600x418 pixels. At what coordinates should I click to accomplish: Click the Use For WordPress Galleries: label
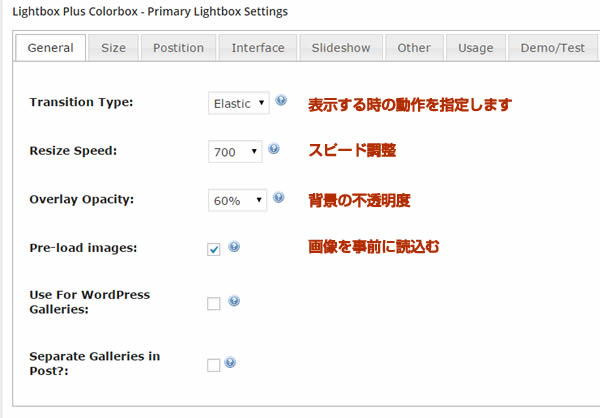pyautogui.click(x=90, y=302)
